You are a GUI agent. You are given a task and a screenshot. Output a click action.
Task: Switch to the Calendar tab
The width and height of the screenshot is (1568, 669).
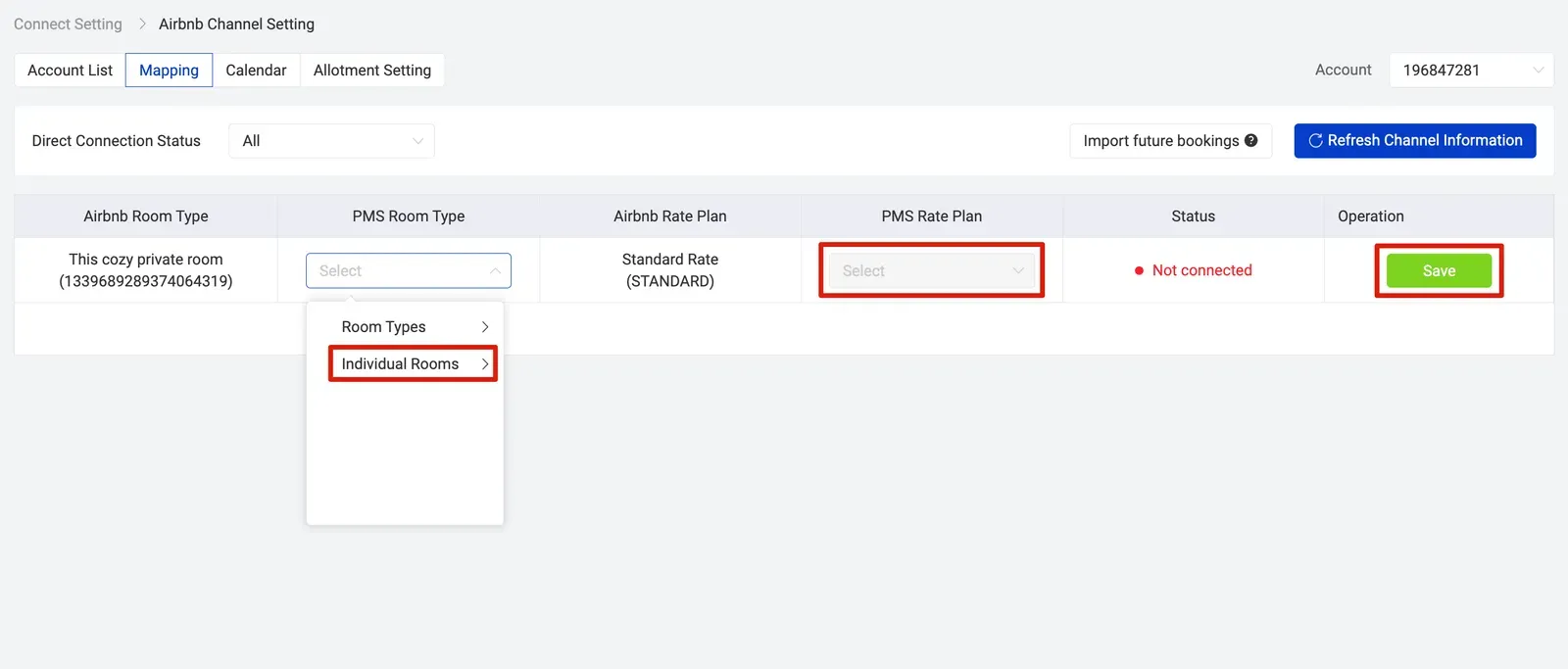point(256,70)
